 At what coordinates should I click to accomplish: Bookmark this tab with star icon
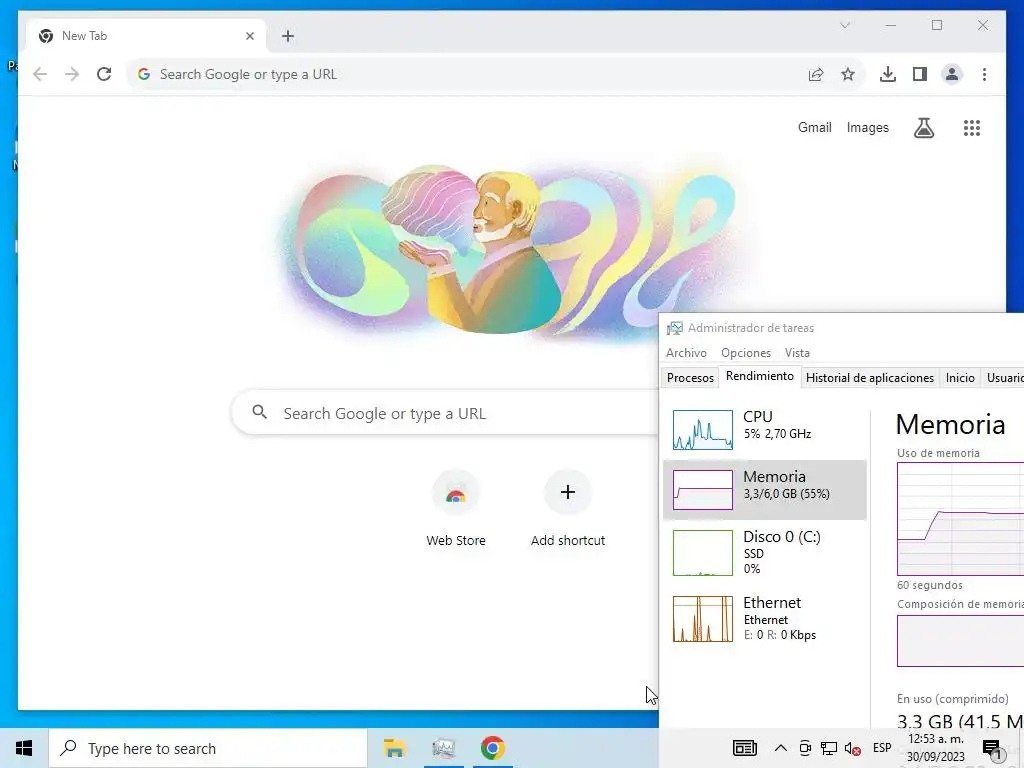(848, 74)
